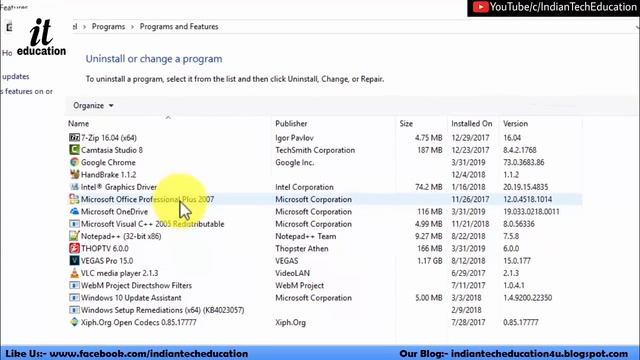Image resolution: width=640 pixels, height=360 pixels.
Task: Open the Organize dropdown menu
Action: tap(93, 106)
